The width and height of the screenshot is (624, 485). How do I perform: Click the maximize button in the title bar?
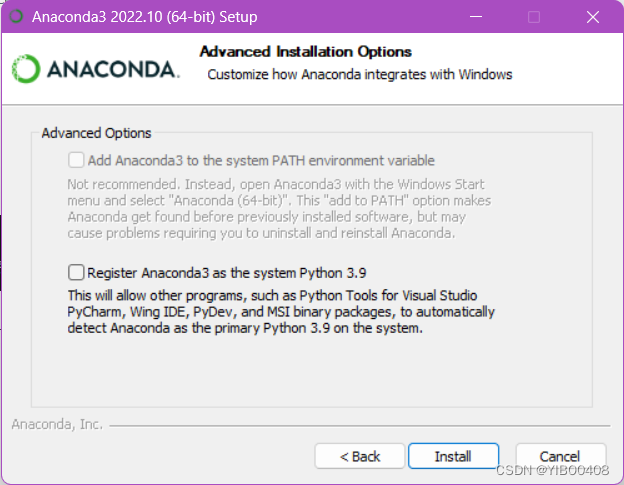coord(534,17)
